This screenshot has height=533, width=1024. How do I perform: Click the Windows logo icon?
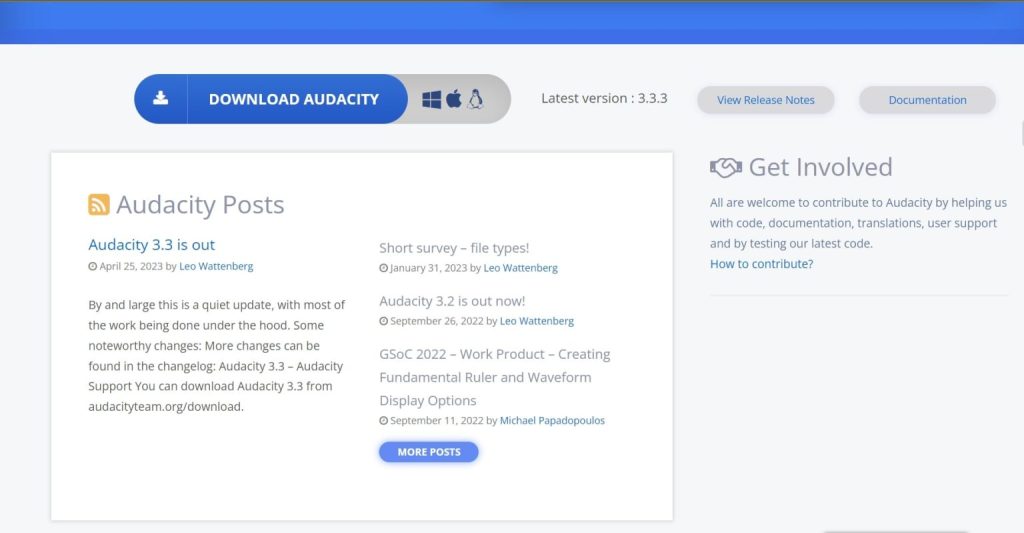(432, 99)
